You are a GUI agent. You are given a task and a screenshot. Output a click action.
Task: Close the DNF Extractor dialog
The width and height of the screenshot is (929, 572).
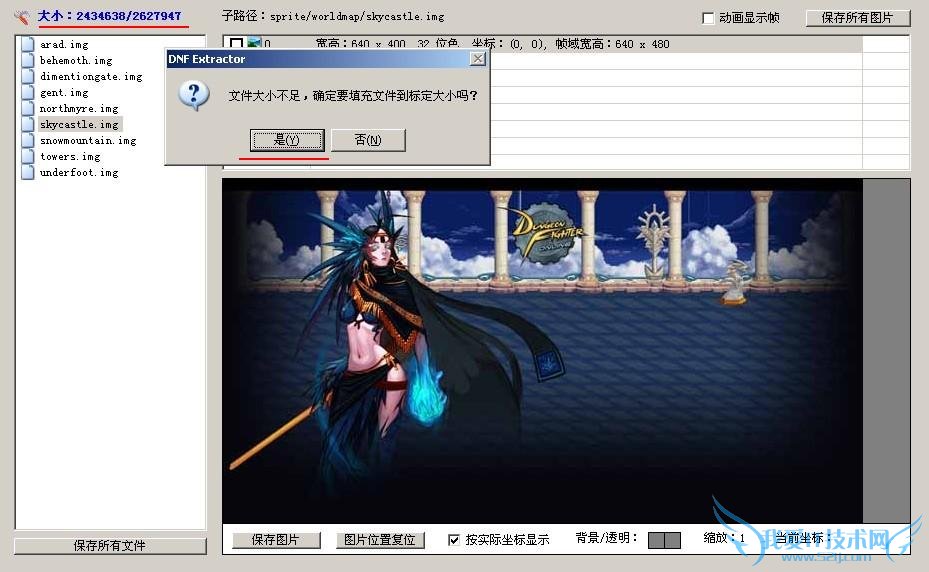pyautogui.click(x=478, y=59)
